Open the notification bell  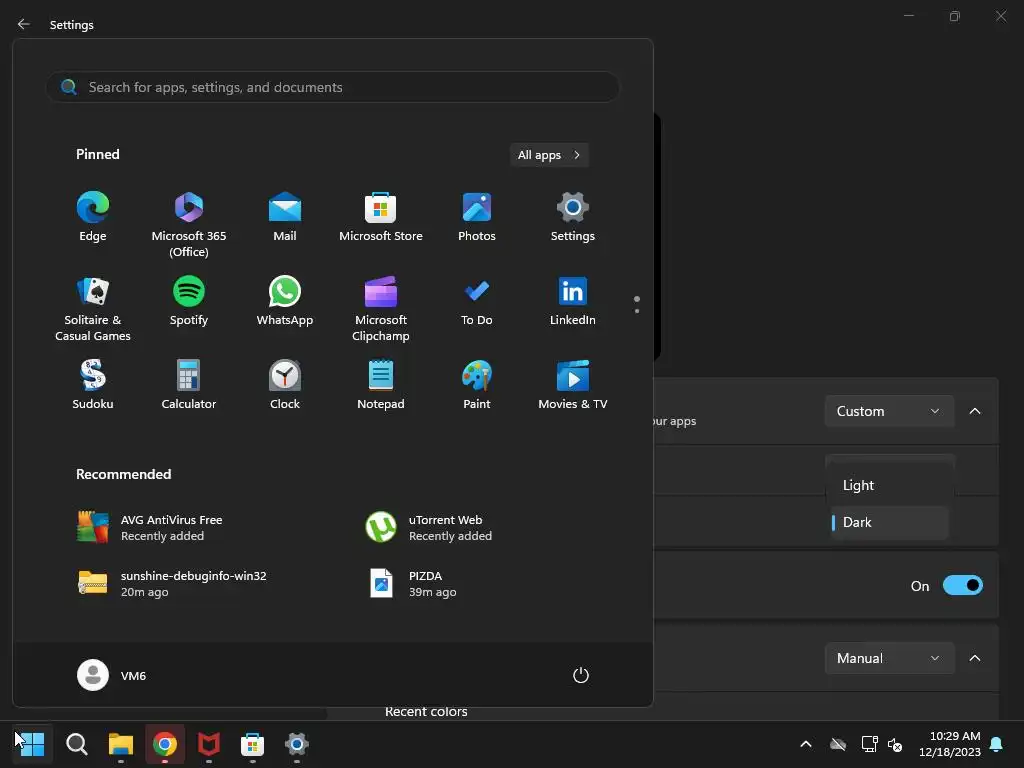[997, 744]
